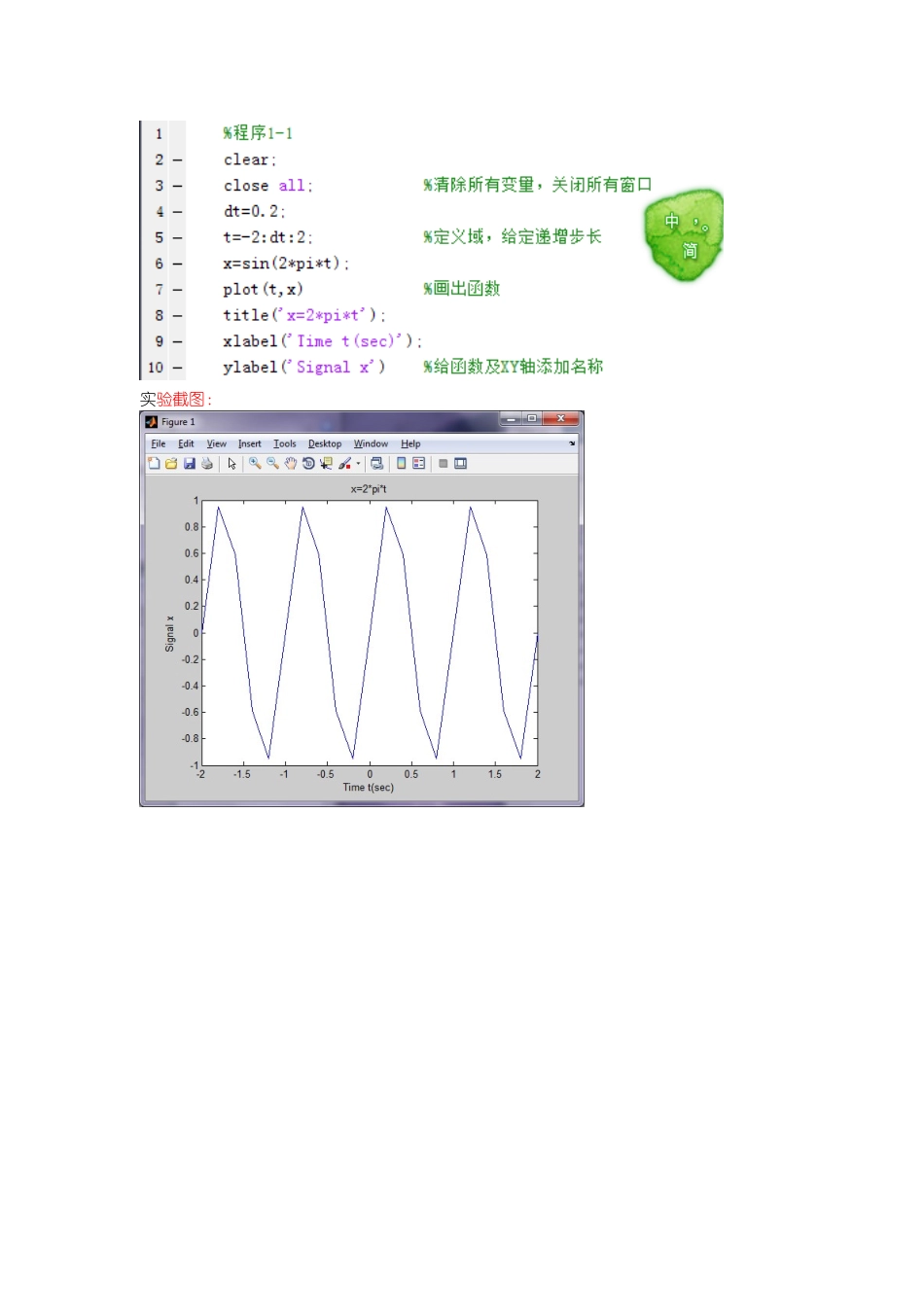Click the ylabel('Signal x') code line

click(x=303, y=368)
